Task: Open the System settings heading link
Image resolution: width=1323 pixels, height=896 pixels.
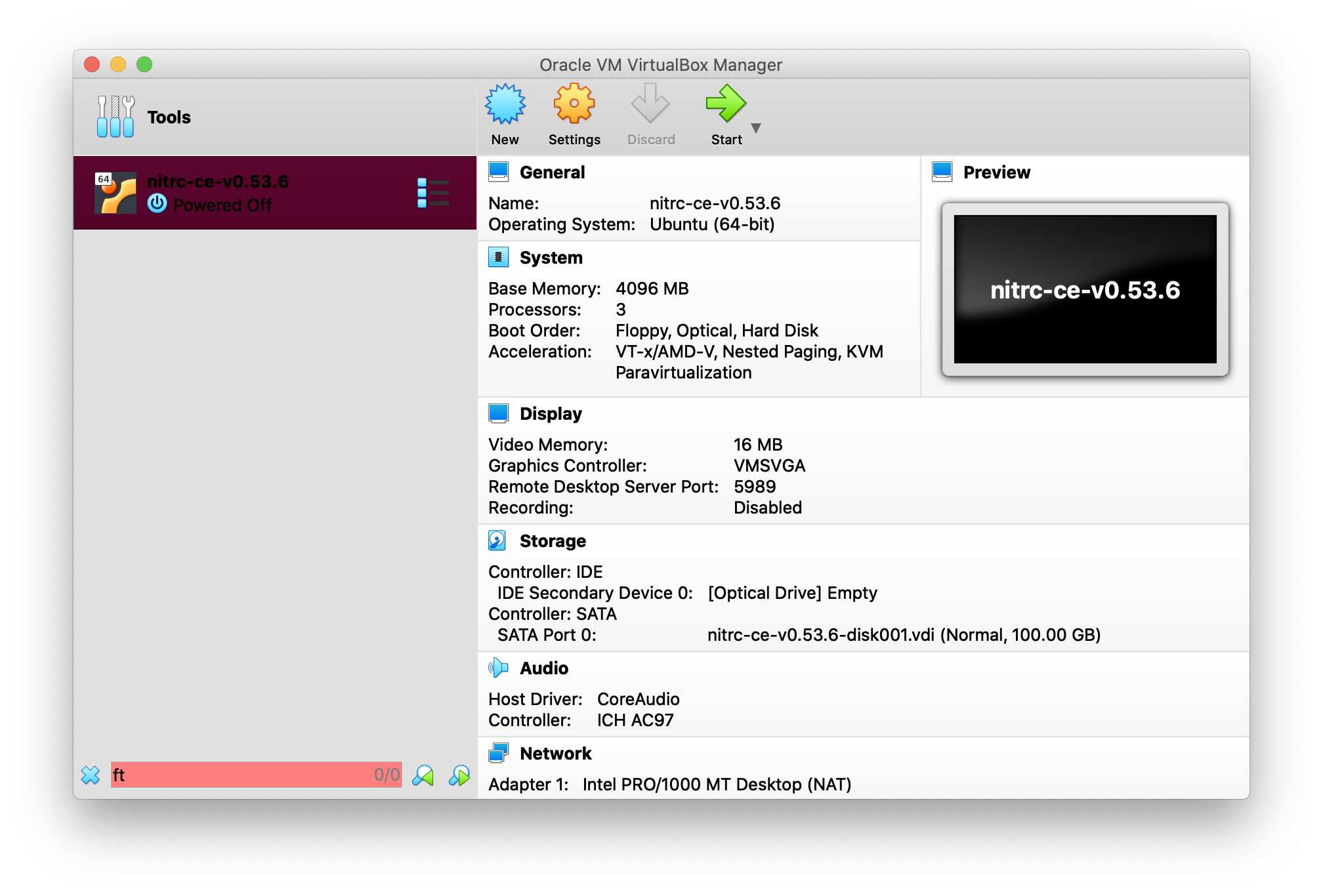Action: pyautogui.click(x=551, y=258)
